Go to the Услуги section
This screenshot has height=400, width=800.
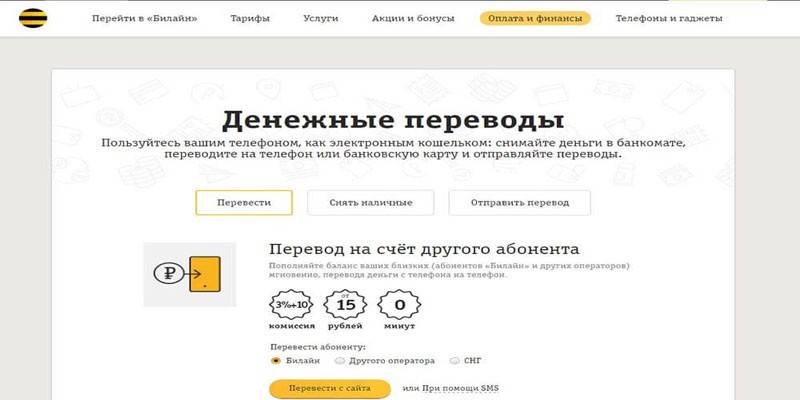click(321, 19)
